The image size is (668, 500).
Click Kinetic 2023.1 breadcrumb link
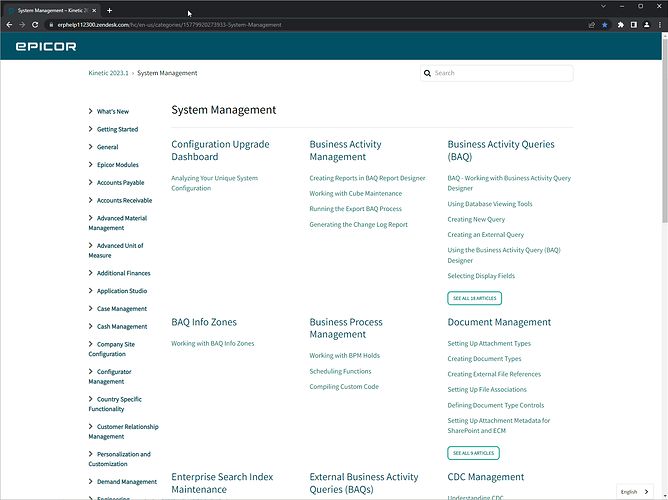[108, 73]
